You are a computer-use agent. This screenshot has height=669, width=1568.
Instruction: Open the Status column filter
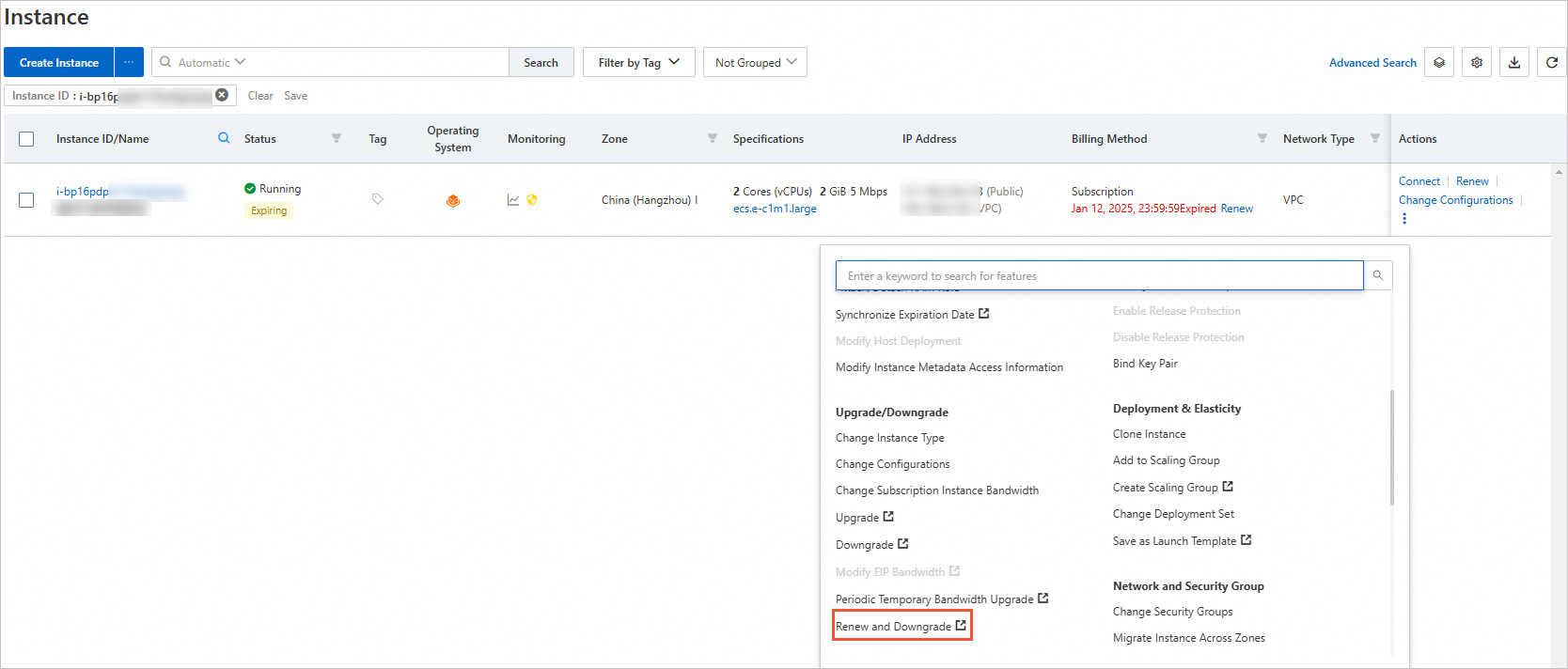click(x=337, y=138)
